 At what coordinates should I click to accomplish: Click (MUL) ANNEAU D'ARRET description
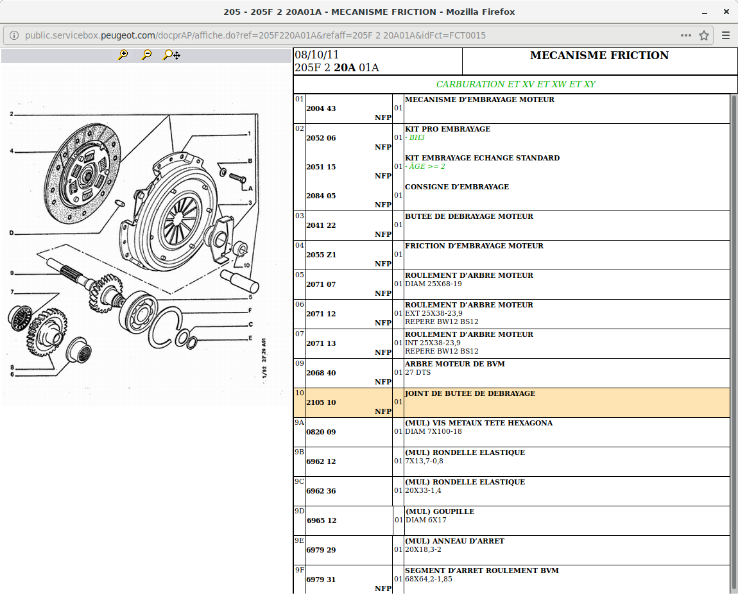(x=455, y=541)
